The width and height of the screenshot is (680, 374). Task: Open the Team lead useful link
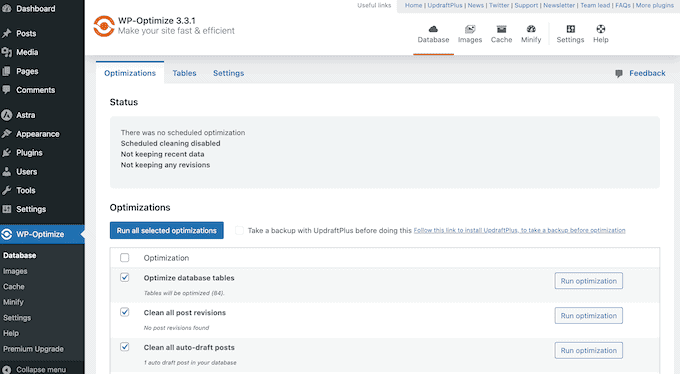[595, 5]
